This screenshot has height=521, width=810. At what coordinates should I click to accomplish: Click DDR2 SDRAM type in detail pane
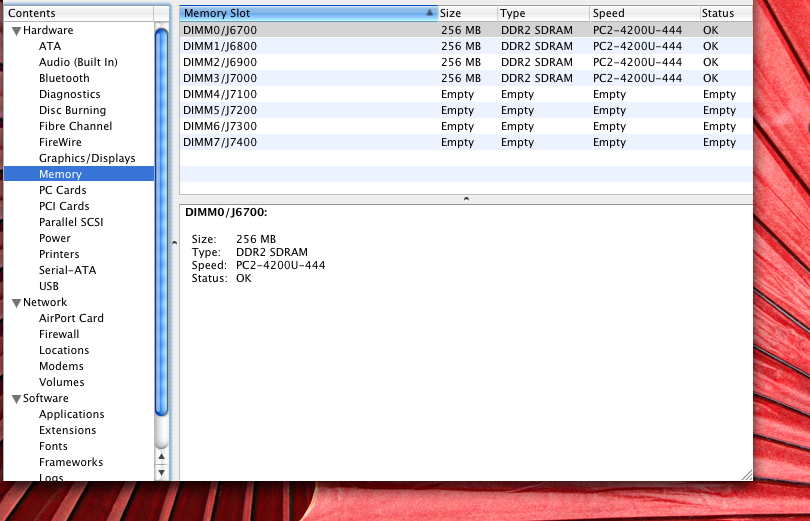(272, 252)
